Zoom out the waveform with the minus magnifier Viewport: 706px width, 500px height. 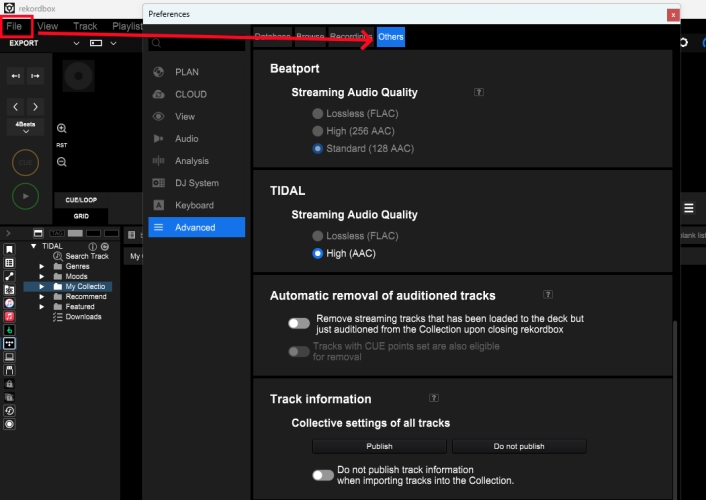(x=62, y=162)
